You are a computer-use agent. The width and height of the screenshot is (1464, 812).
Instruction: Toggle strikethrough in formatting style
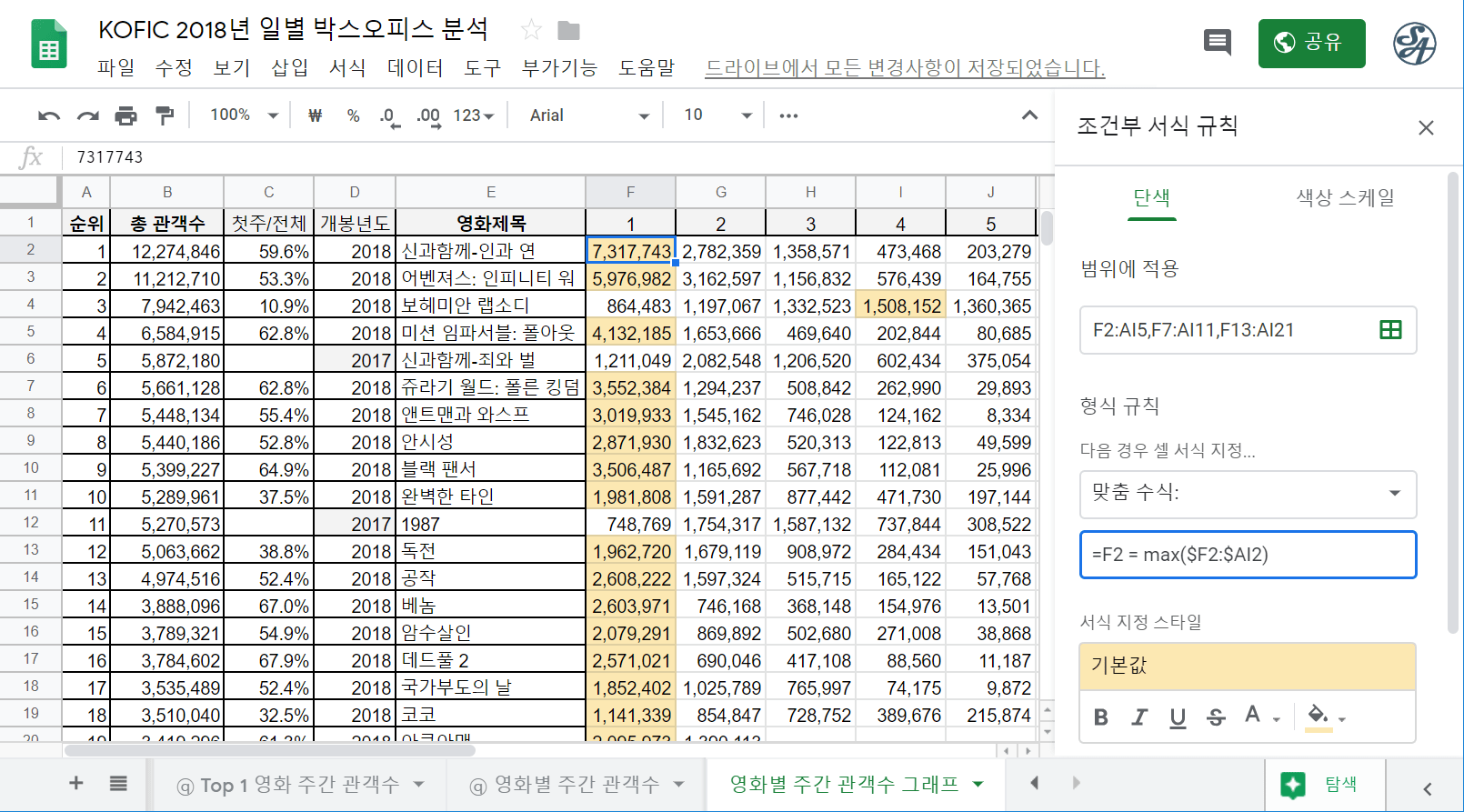1216,717
